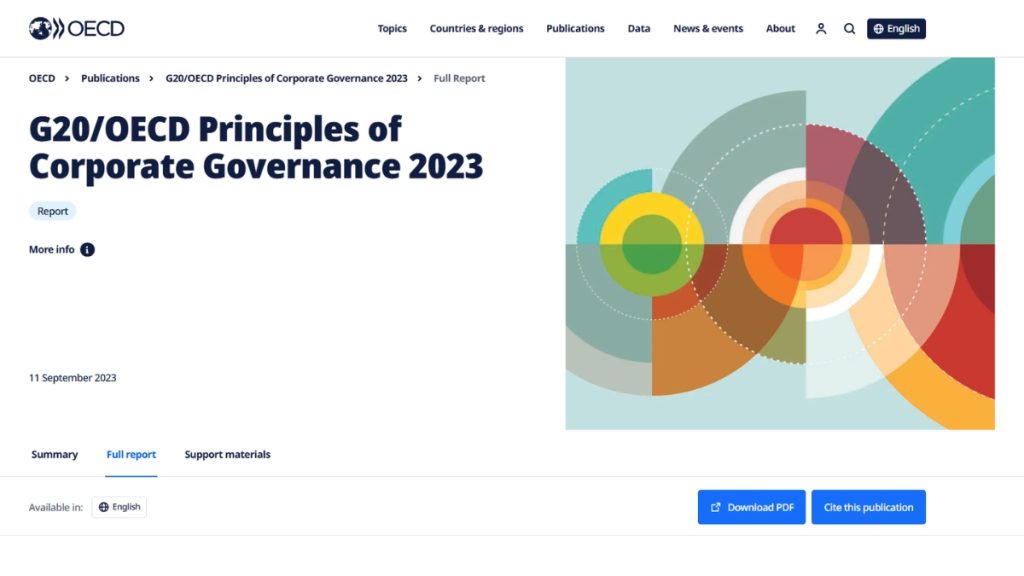
Task: Show details via More info icon
Action: 87,249
